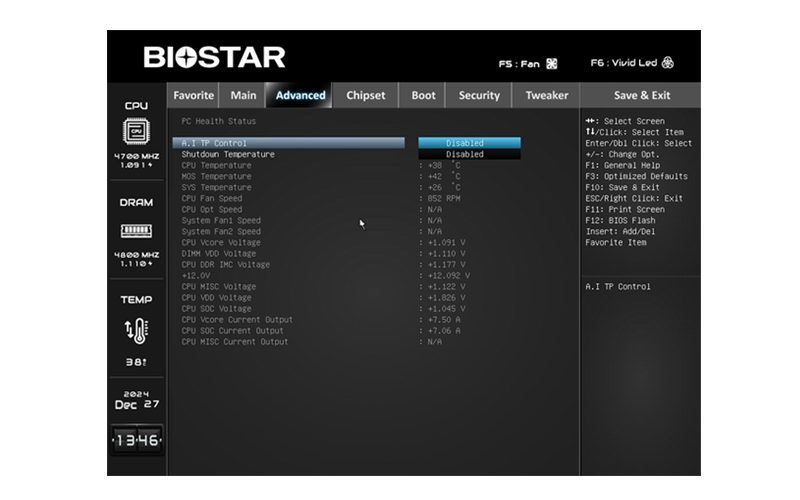Click the 4800 MHz DRAM frequency readout

point(136,255)
